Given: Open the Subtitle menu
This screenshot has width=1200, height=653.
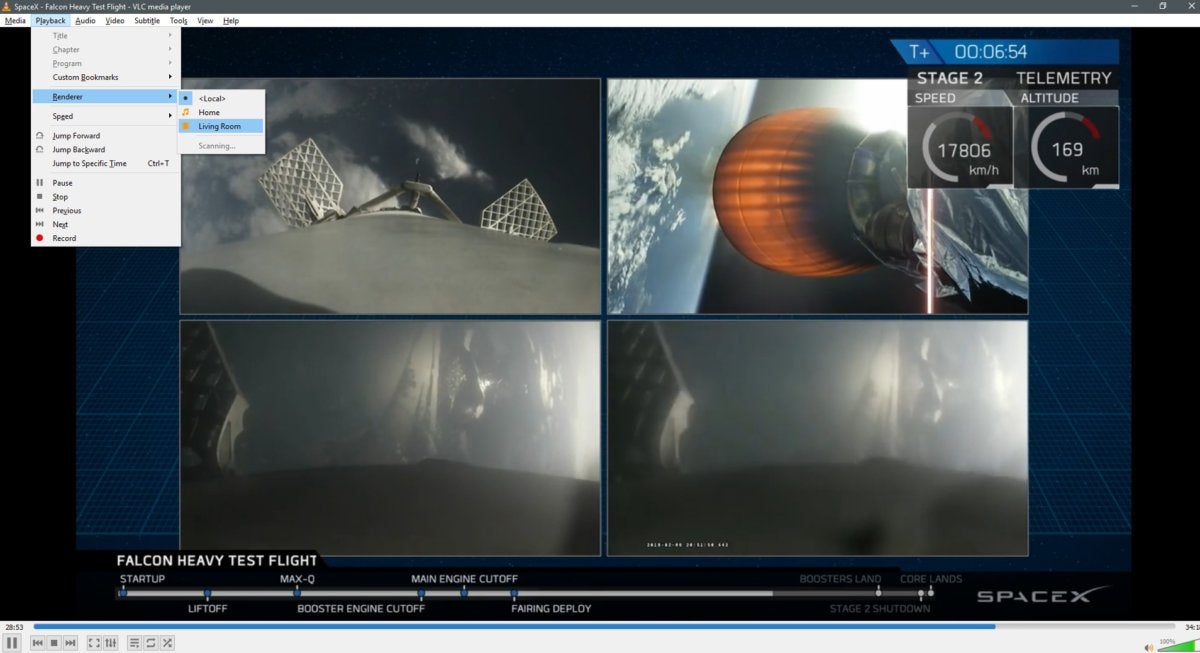Looking at the screenshot, I should click(x=147, y=21).
